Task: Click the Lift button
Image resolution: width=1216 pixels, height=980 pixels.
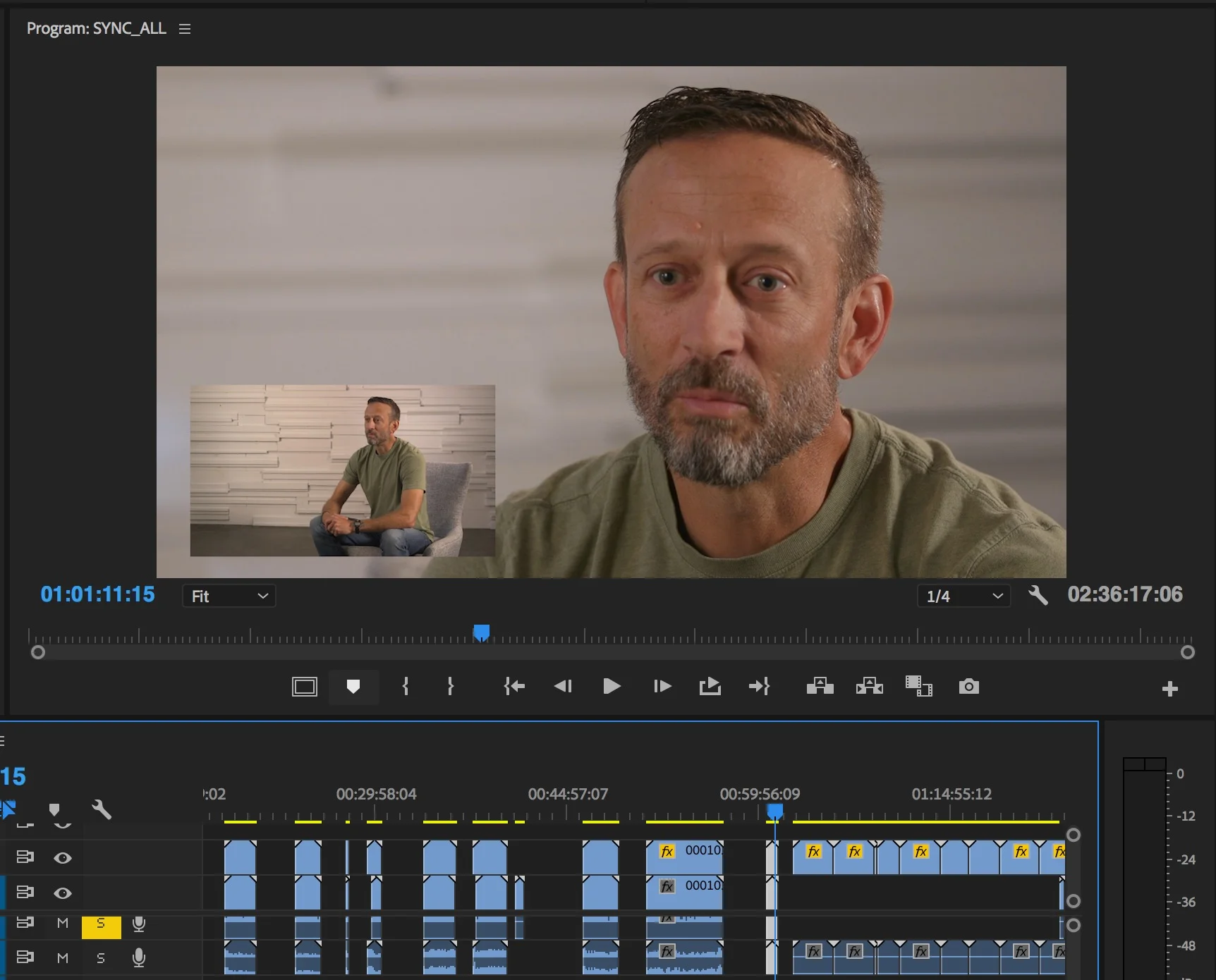Action: (820, 687)
